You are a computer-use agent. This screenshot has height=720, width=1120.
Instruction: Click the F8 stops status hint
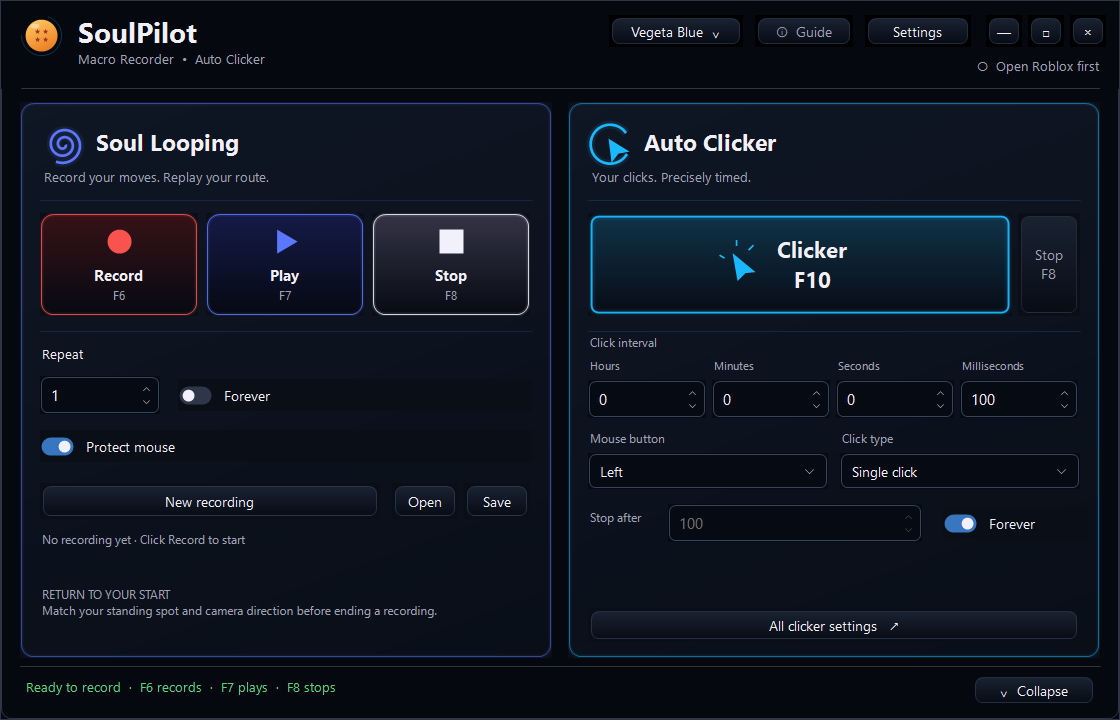click(x=311, y=688)
